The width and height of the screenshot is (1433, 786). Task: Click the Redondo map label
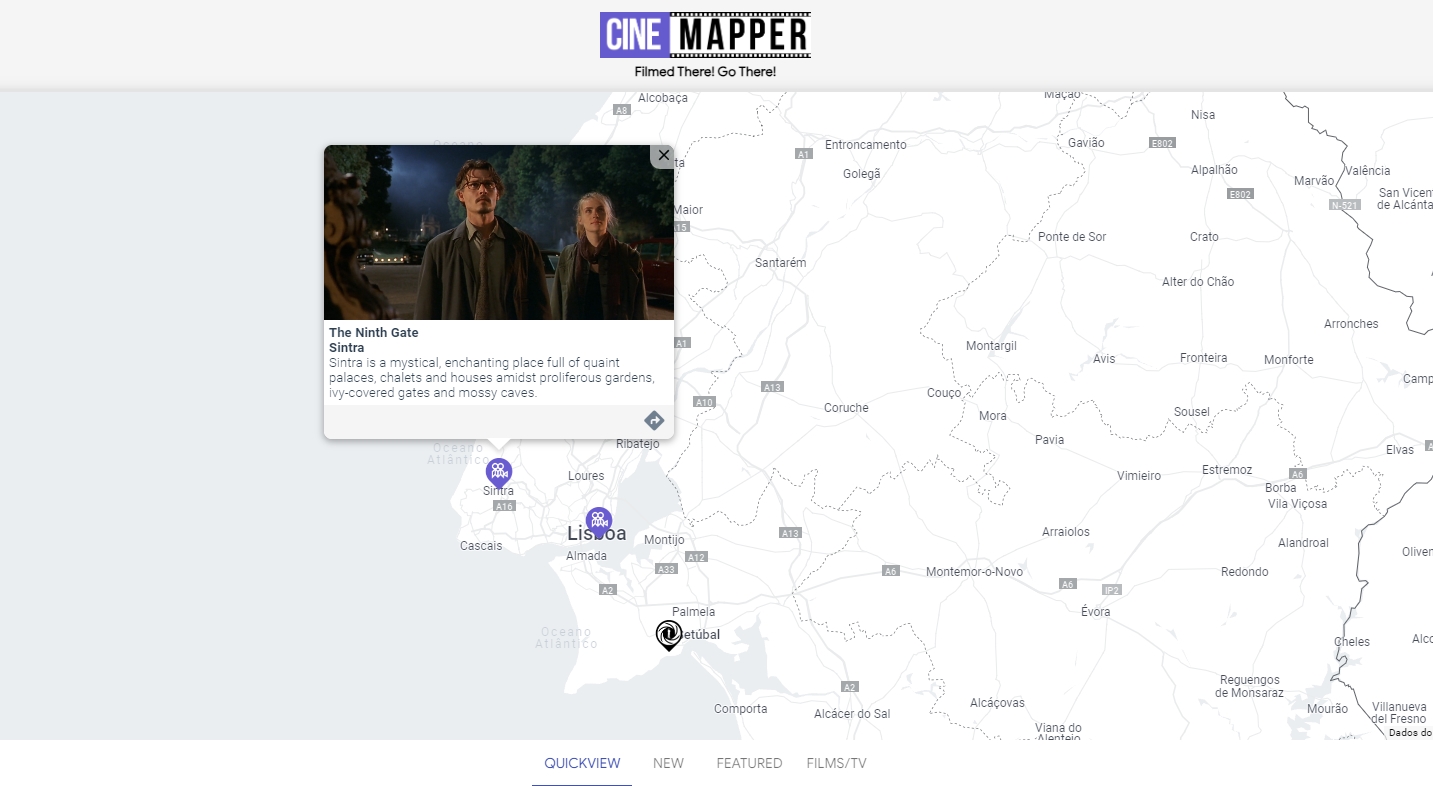(1245, 572)
